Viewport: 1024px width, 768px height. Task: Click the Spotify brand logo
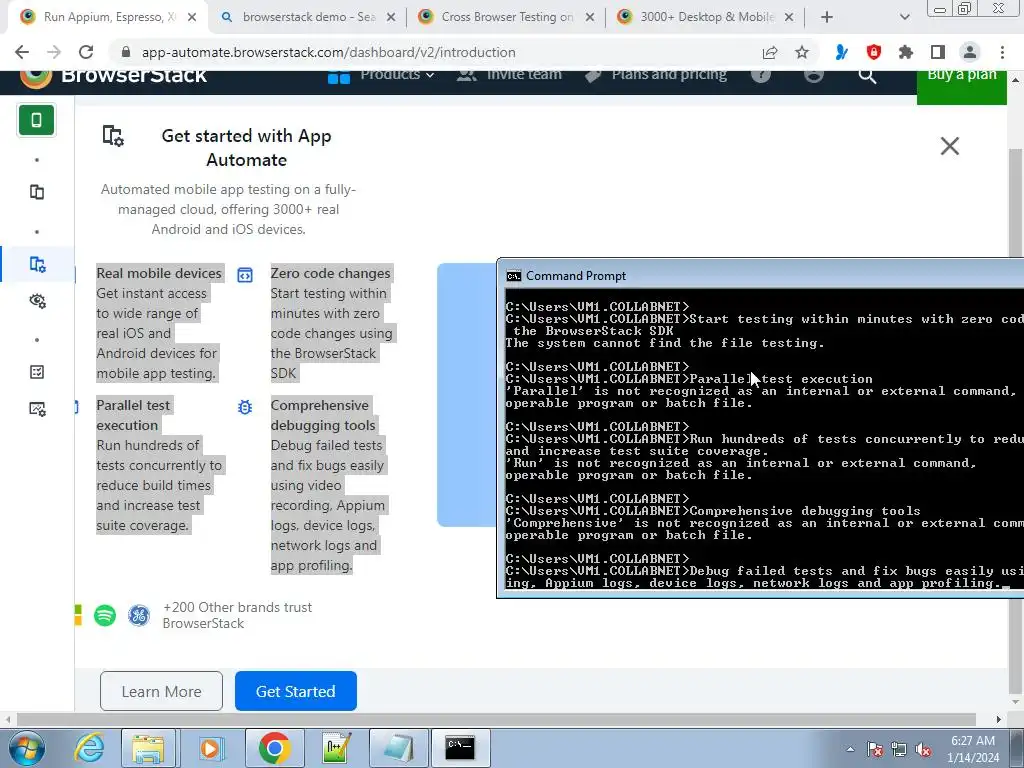pos(105,615)
